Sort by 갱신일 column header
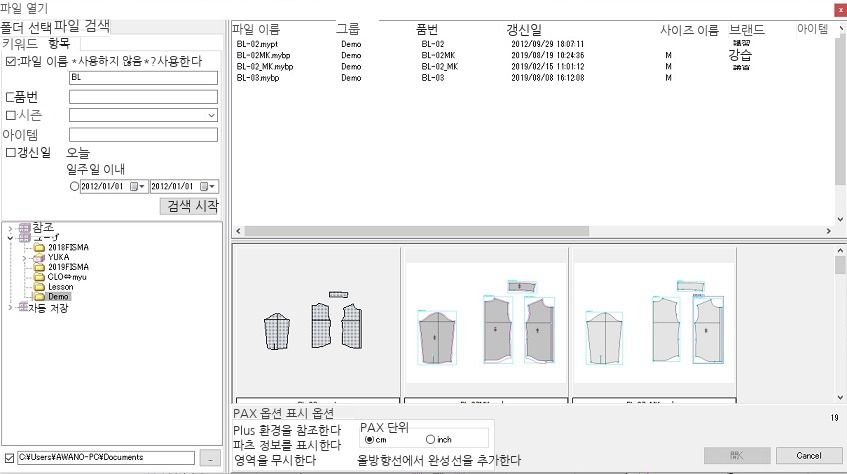Viewport: 847px width, 474px height. click(523, 30)
